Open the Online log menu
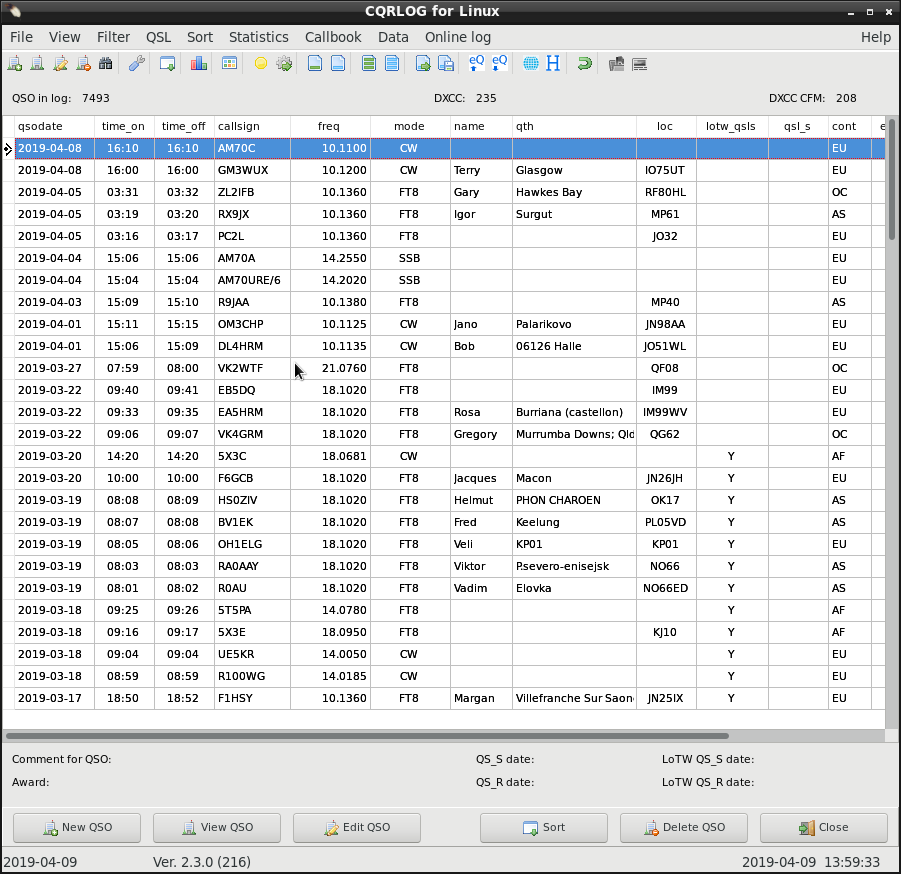The height and width of the screenshot is (874, 901). [x=458, y=37]
